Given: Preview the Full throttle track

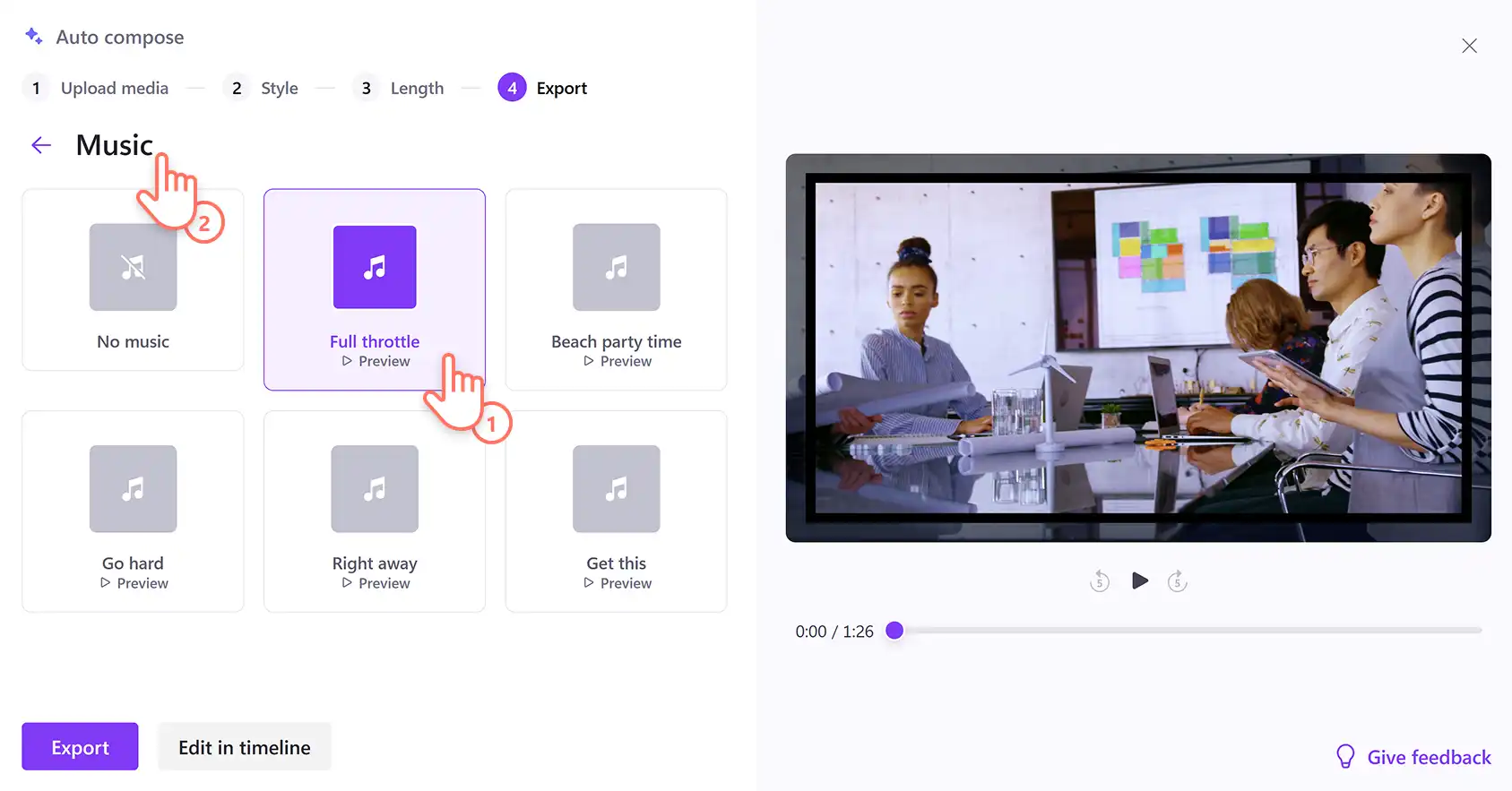Looking at the screenshot, I should (376, 361).
